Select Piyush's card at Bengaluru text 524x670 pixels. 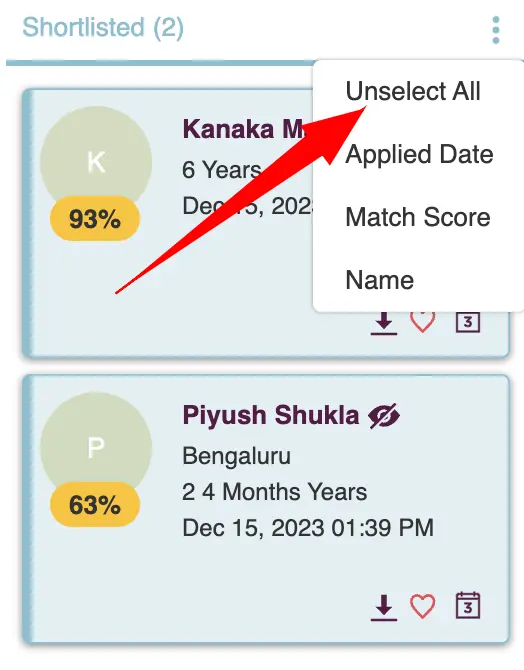coord(236,456)
